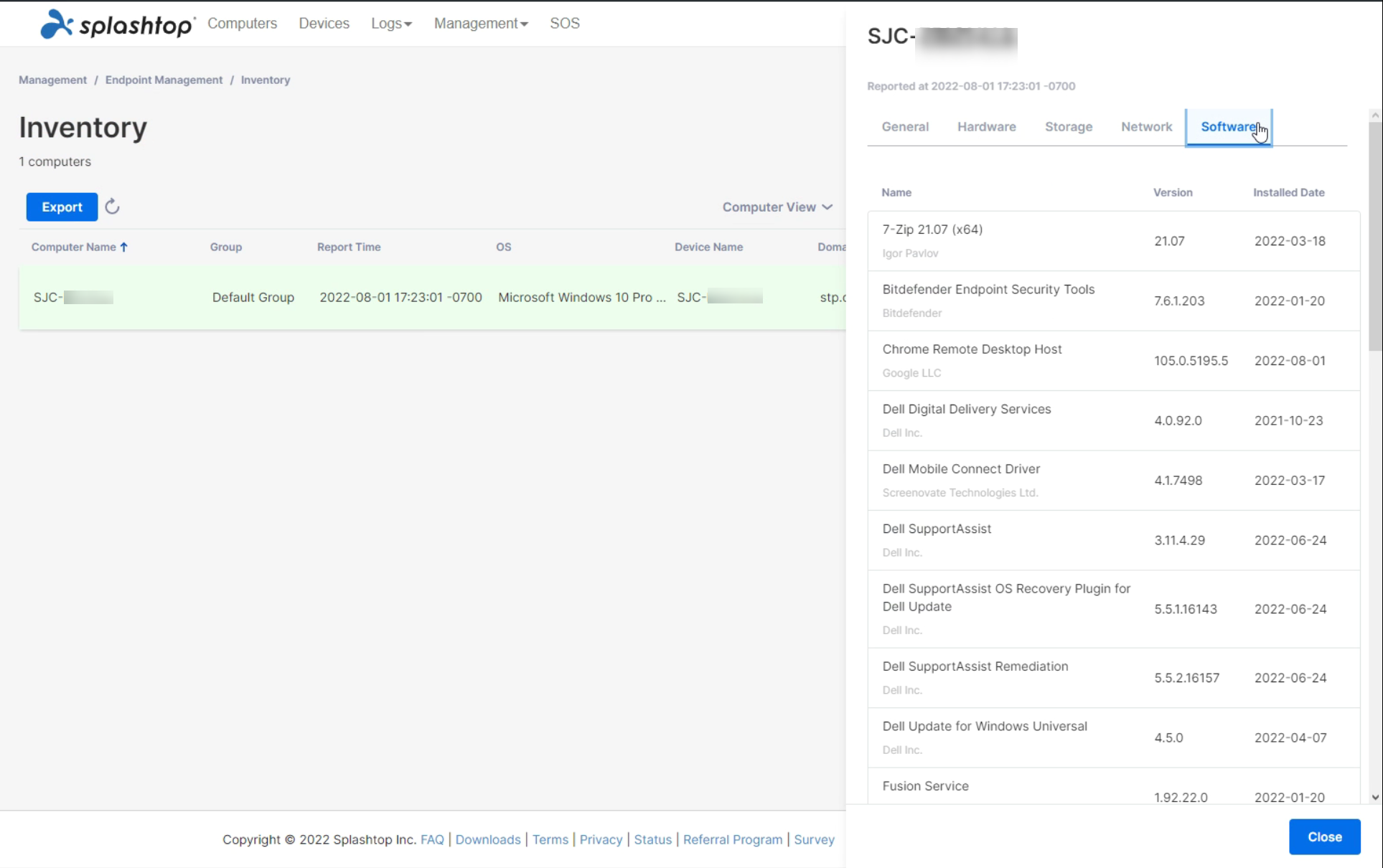Select 7-Zip 21.07 (x64) software row
Screen dimensions: 1383x868
pyautogui.click(x=1113, y=241)
